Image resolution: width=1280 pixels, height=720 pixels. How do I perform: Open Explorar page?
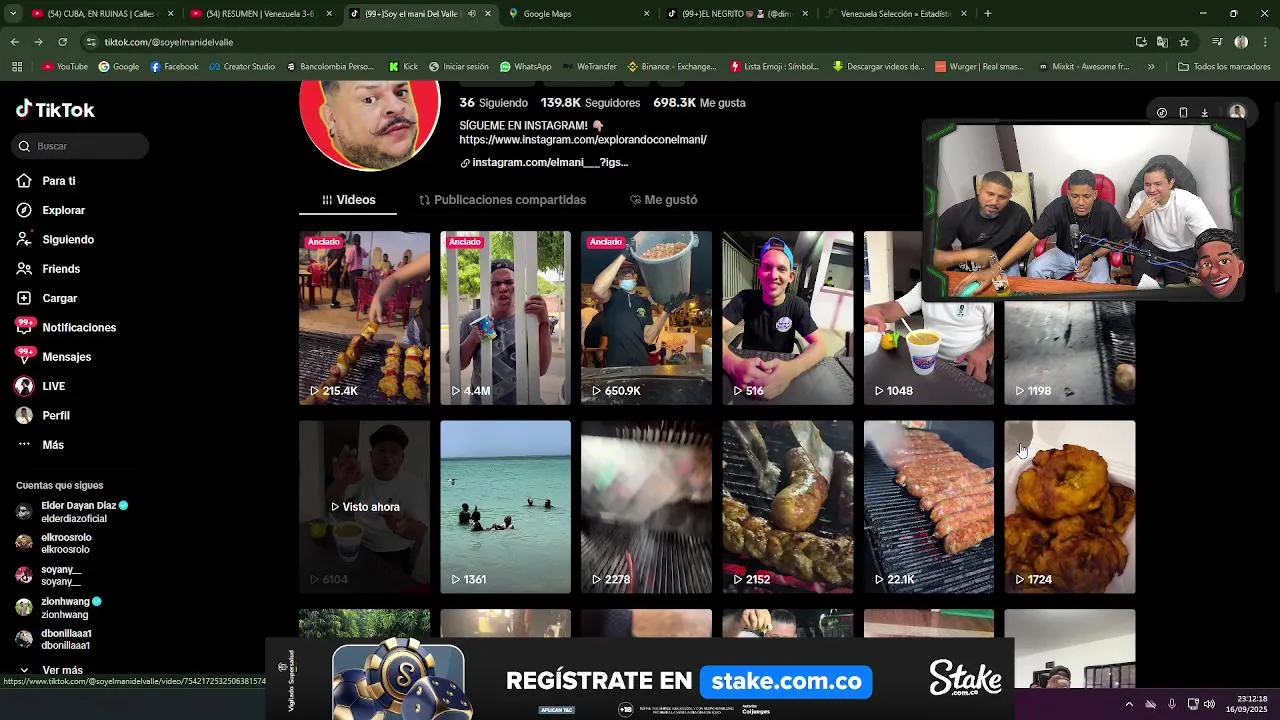point(51,210)
